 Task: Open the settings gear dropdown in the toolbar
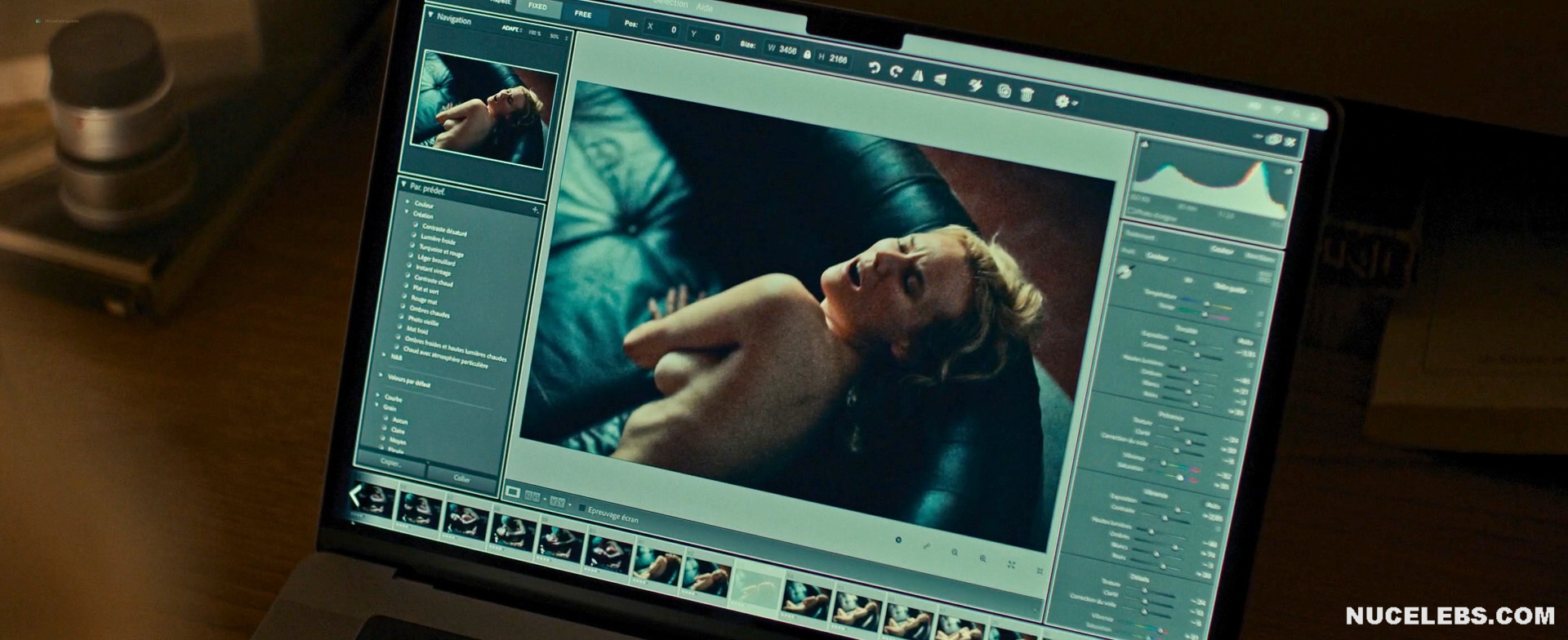click(x=1063, y=100)
